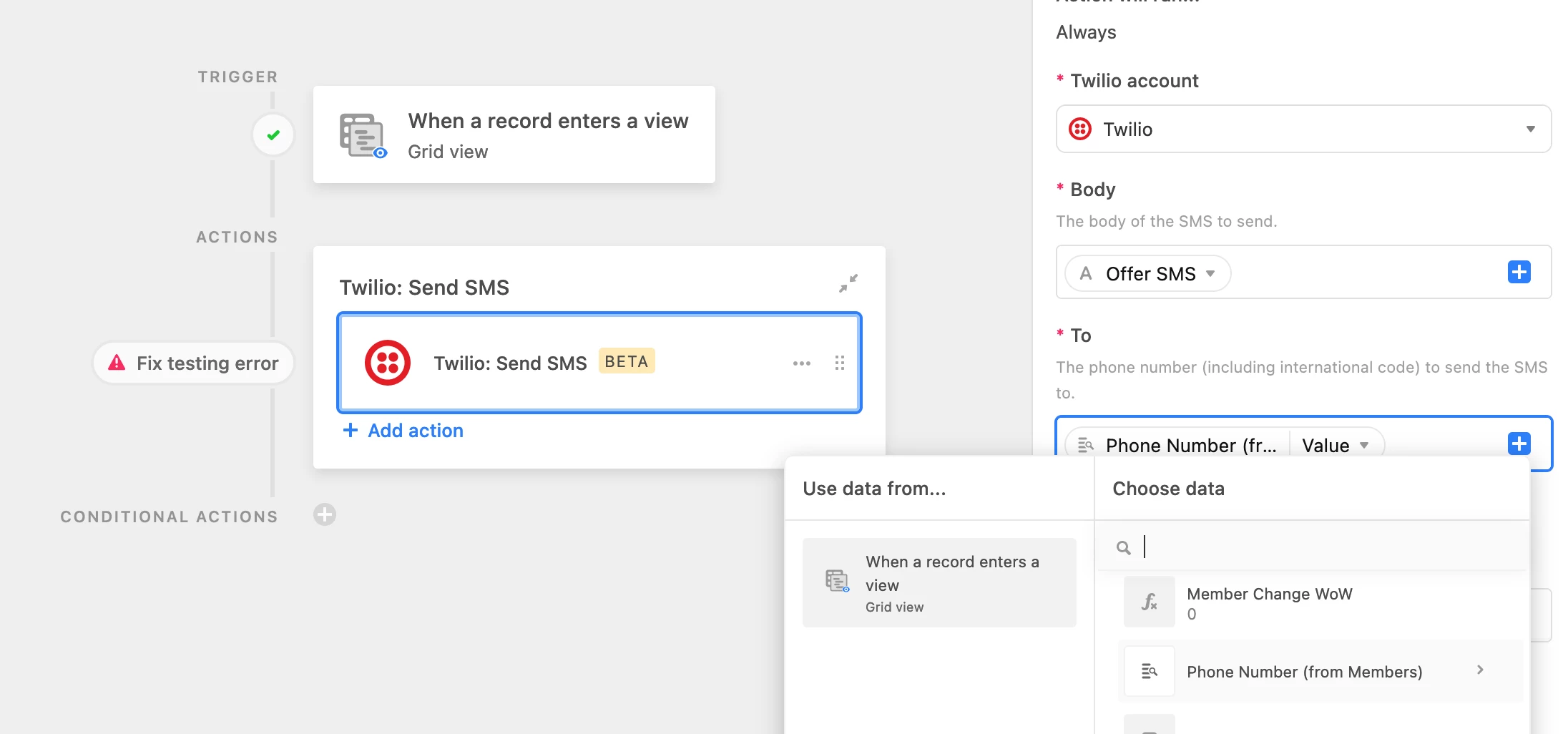Select Member Change WoW field
This screenshot has height=734, width=1568.
coord(1320,602)
